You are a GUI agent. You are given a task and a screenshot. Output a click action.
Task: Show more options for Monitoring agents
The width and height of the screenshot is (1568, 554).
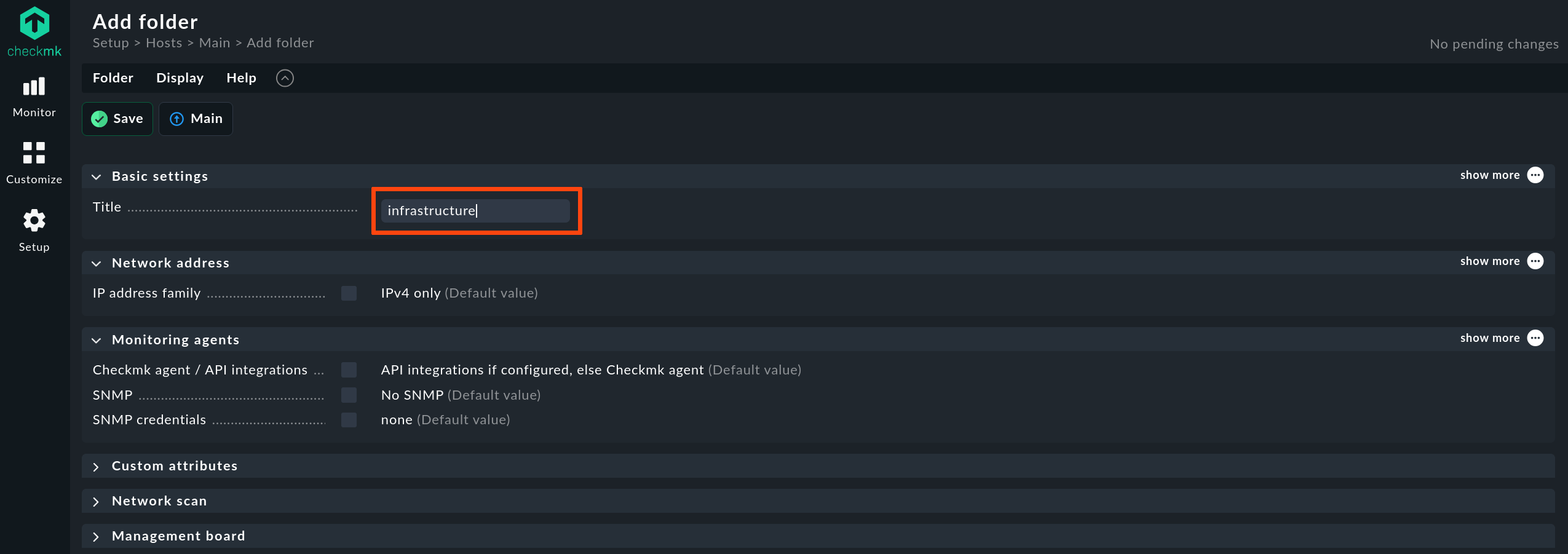(x=1535, y=338)
